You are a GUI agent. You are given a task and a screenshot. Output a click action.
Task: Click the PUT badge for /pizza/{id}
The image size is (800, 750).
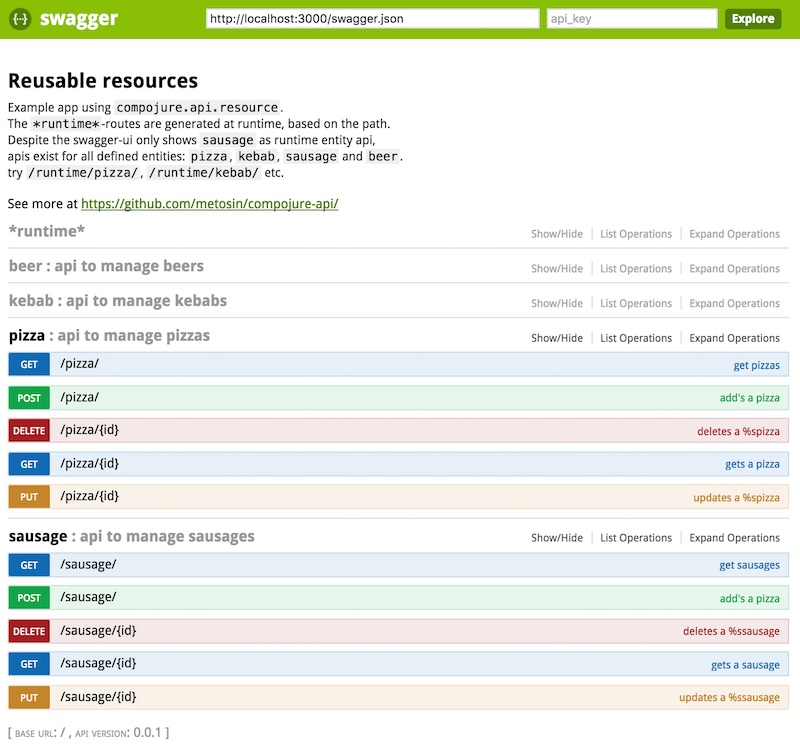click(x=29, y=497)
